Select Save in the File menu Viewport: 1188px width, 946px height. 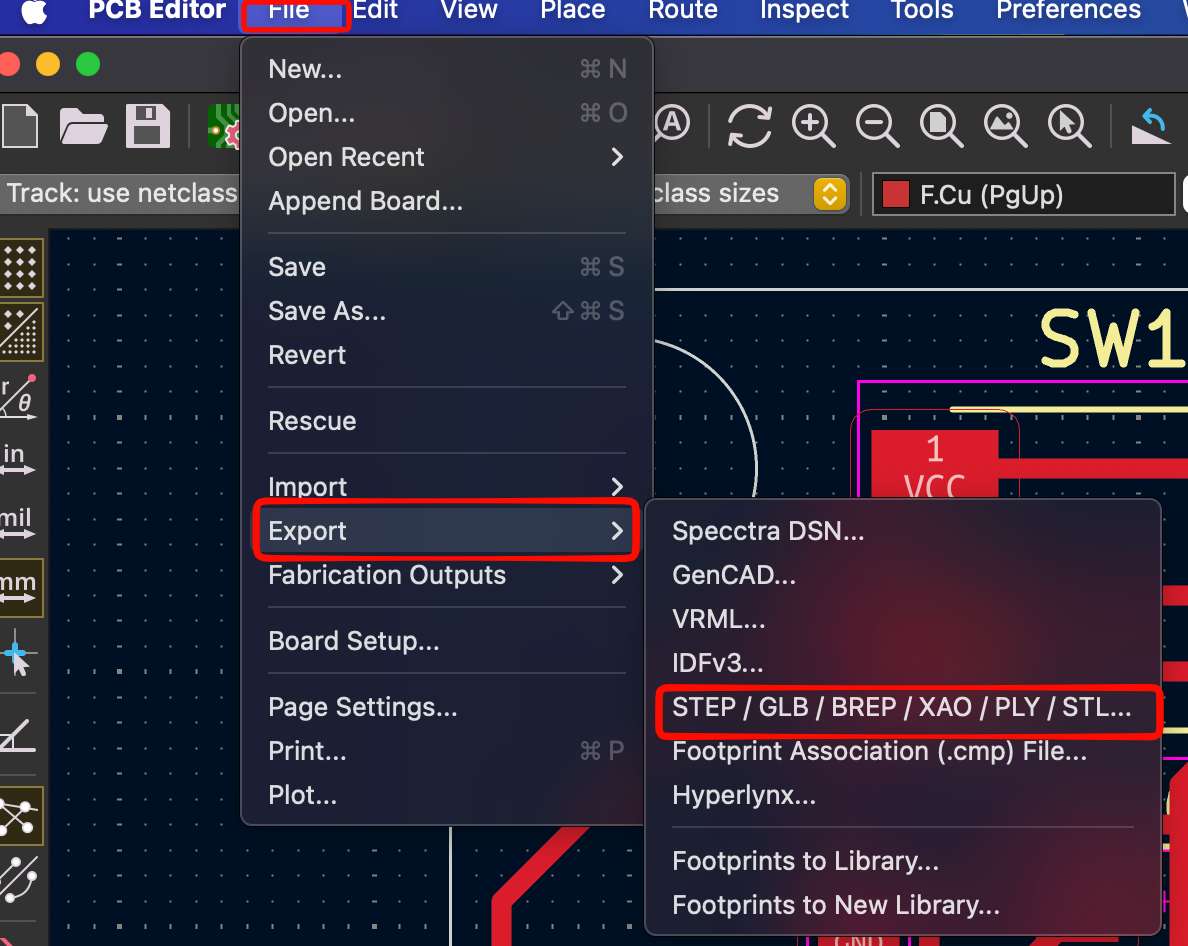pyautogui.click(x=447, y=267)
